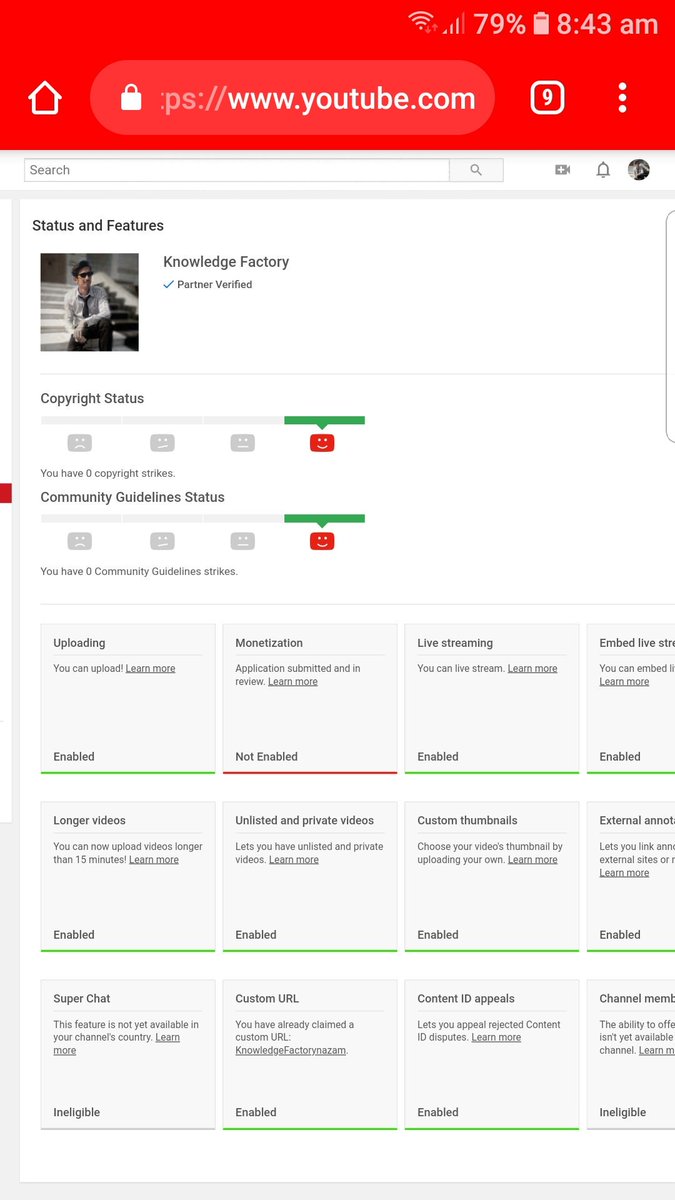Viewport: 675px width, 1200px height.
Task: Focus the YouTube Search field
Action: point(237,170)
